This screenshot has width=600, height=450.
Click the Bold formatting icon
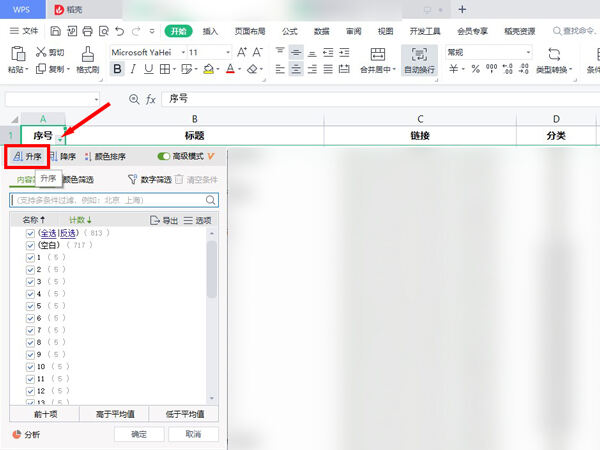pyautogui.click(x=117, y=70)
